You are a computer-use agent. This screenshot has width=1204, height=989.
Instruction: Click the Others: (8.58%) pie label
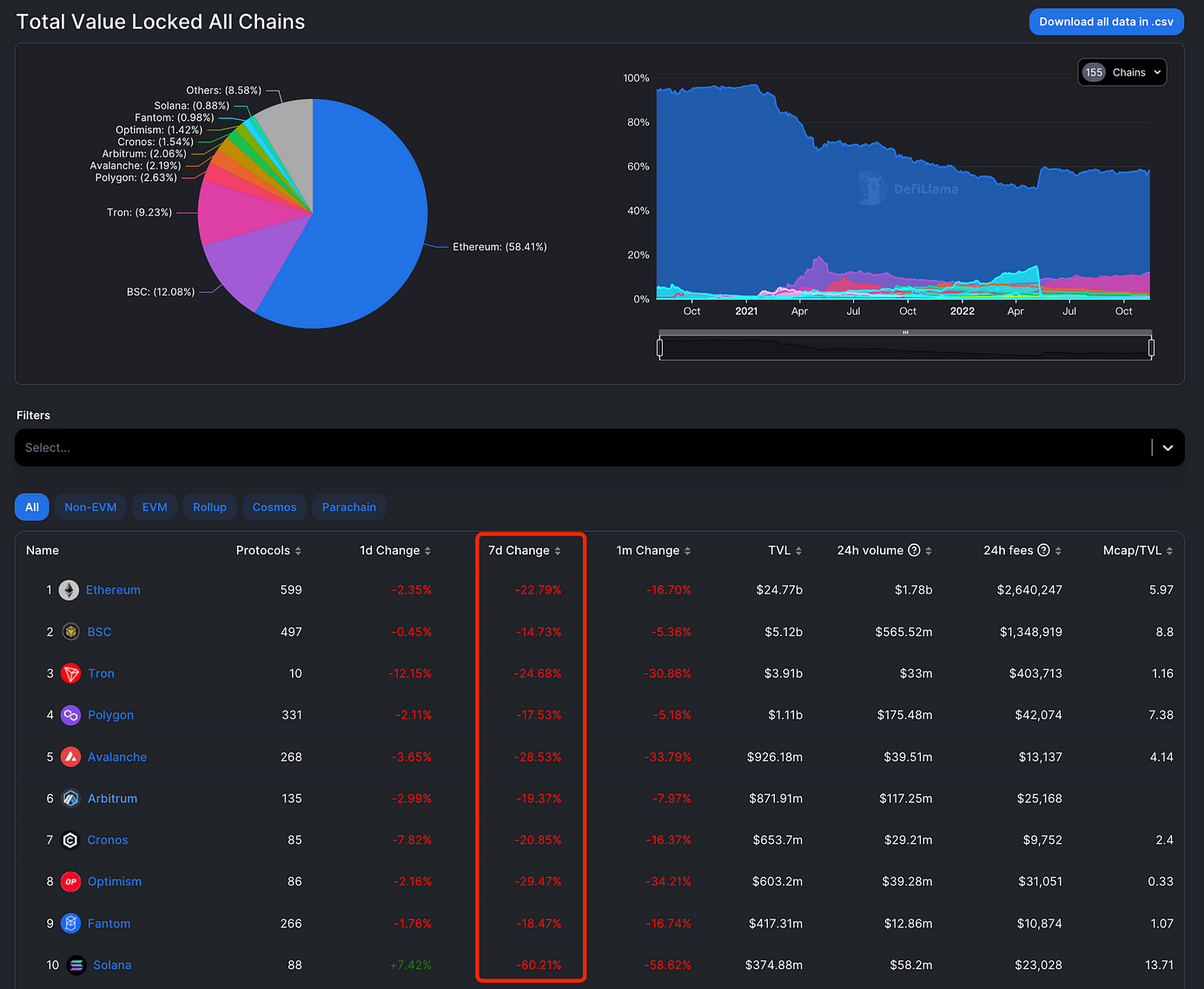pos(223,90)
